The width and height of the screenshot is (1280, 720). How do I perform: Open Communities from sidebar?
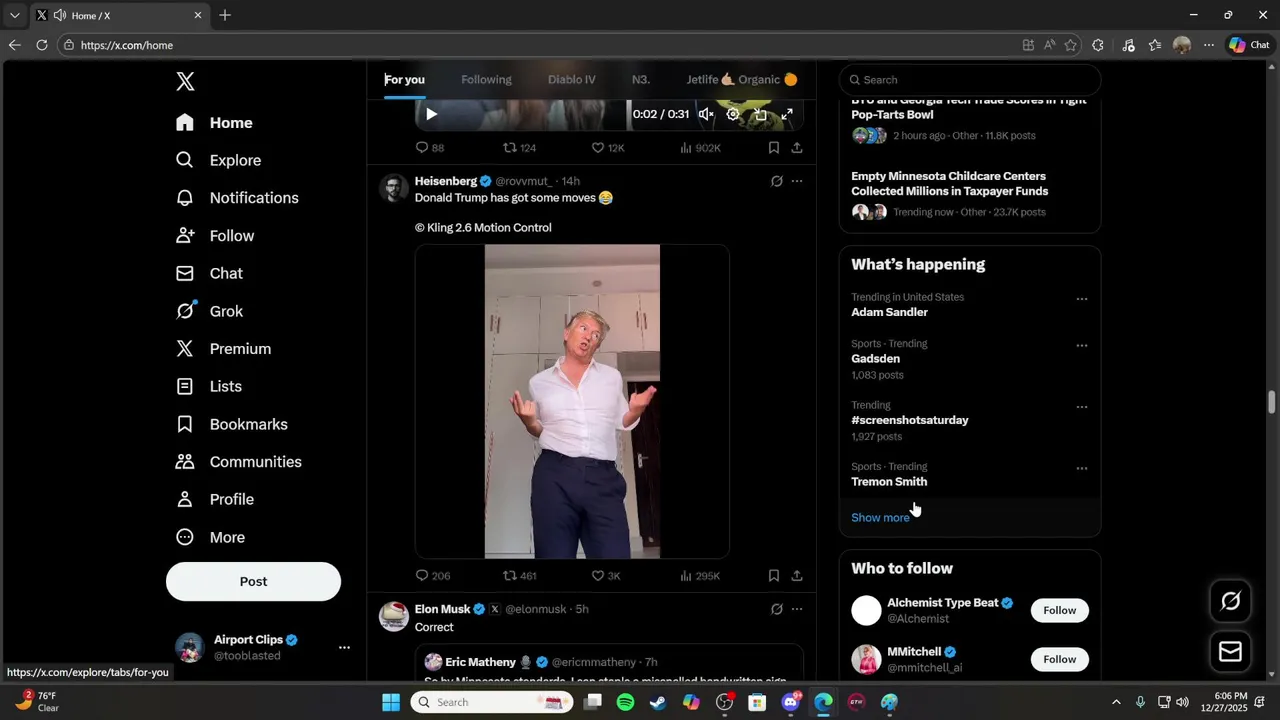(238, 462)
